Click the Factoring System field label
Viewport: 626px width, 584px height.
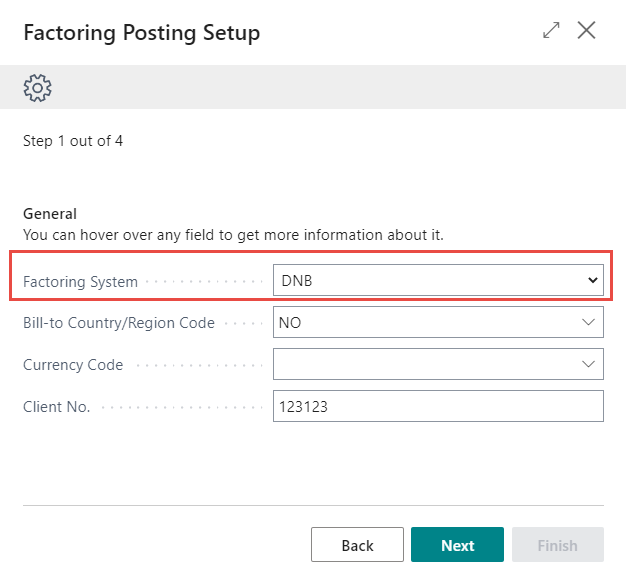(x=80, y=282)
